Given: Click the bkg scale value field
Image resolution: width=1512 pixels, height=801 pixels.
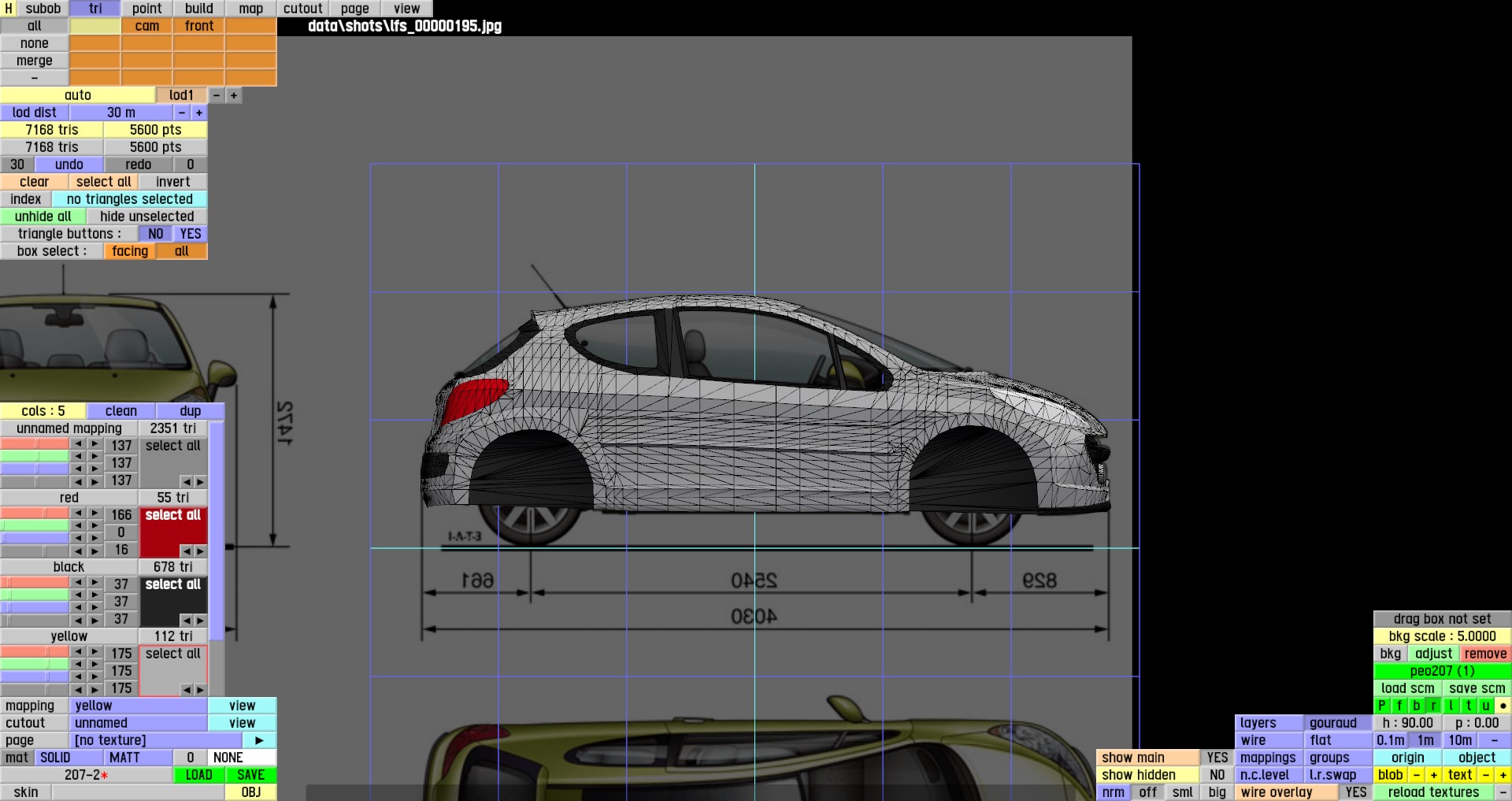Looking at the screenshot, I should pyautogui.click(x=1443, y=636).
